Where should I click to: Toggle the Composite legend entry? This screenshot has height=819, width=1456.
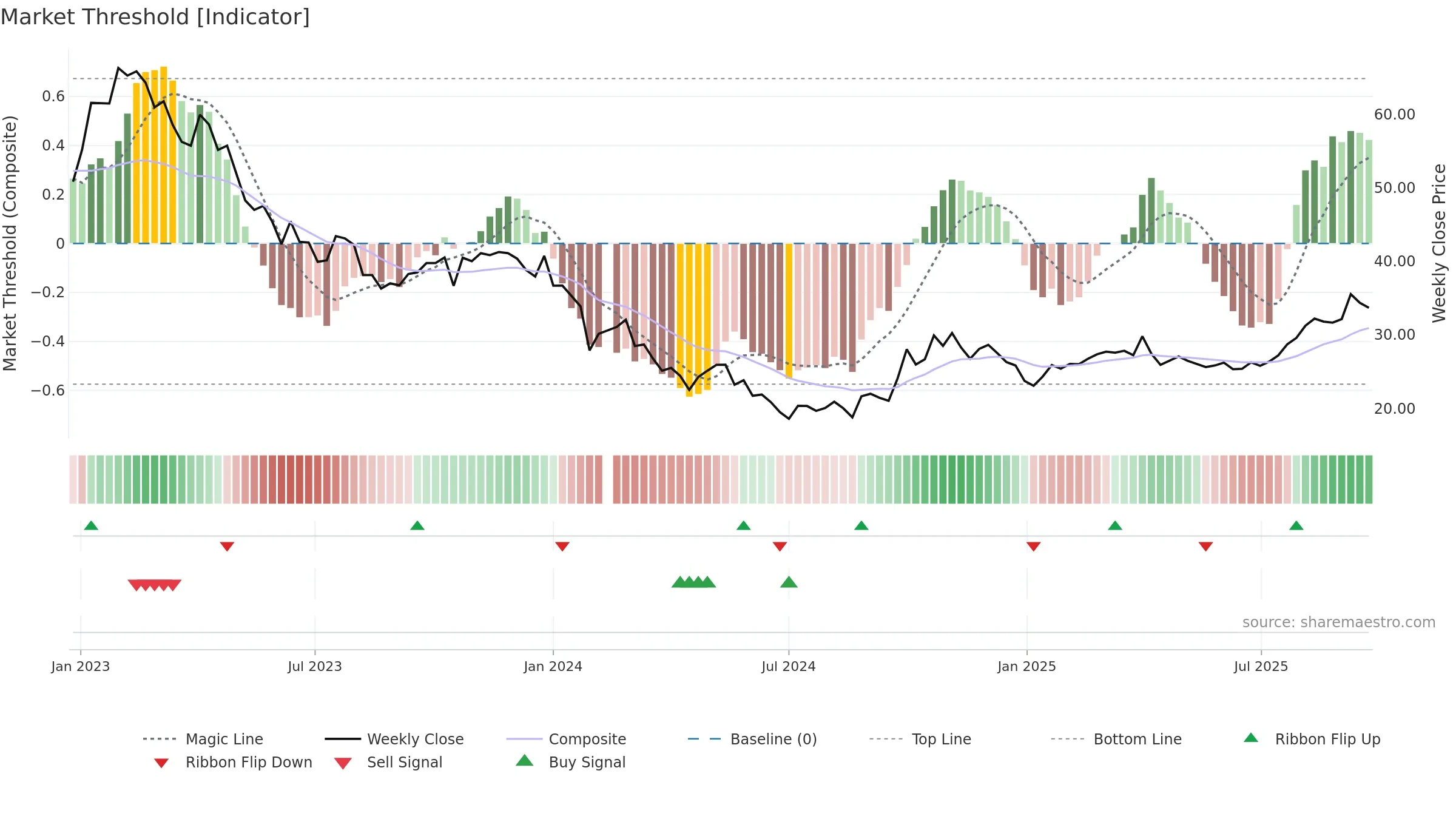pos(566,739)
